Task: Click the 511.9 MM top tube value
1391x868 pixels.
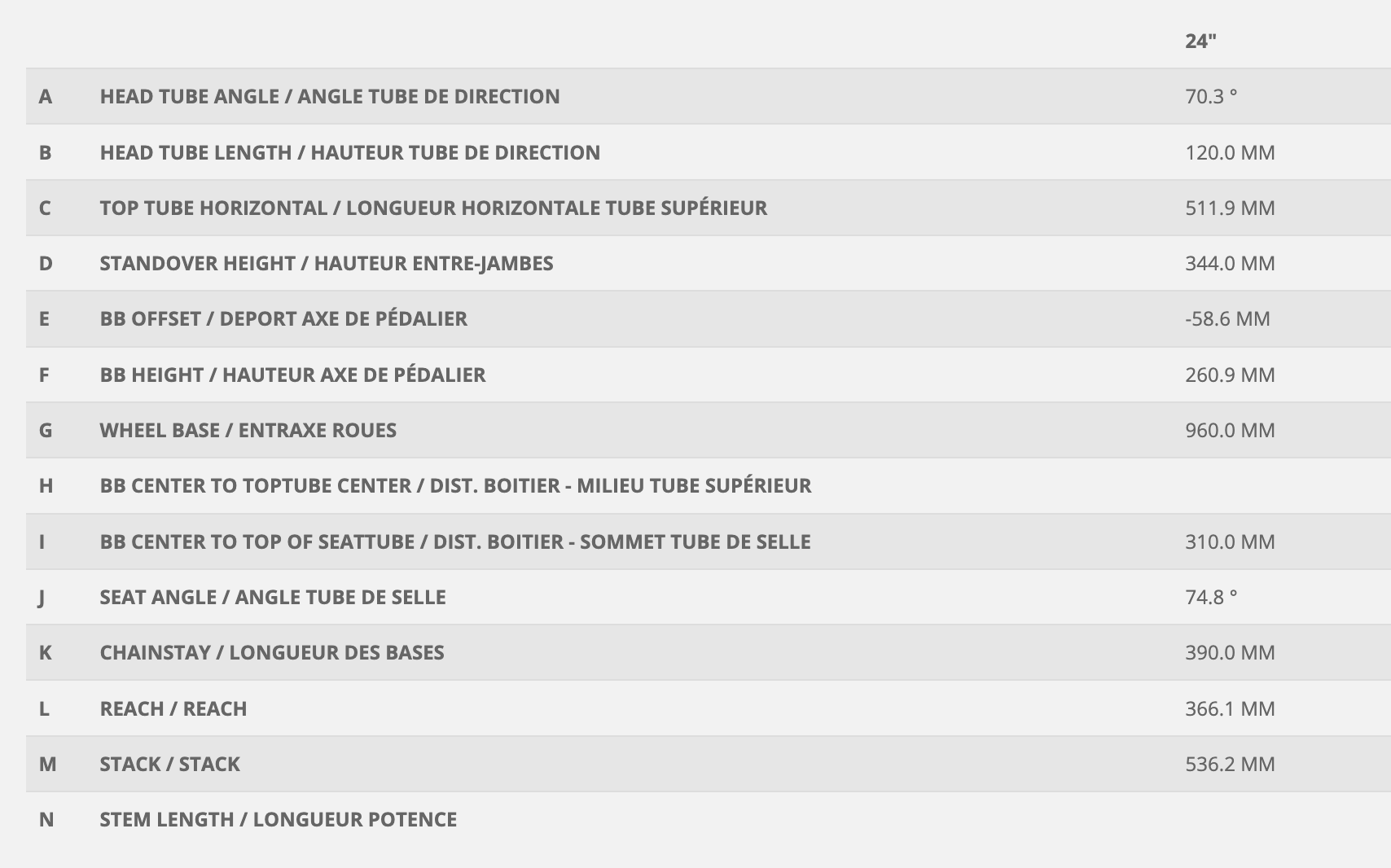Action: coord(1230,208)
